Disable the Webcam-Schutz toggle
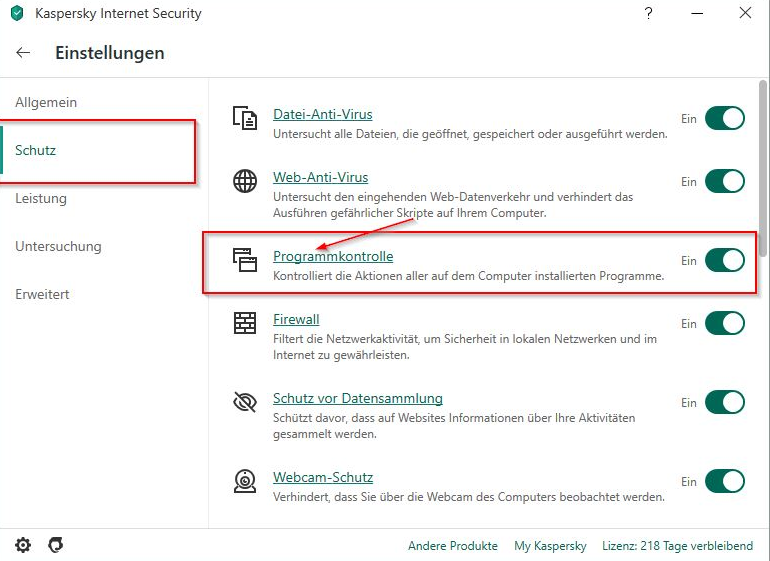 (725, 481)
